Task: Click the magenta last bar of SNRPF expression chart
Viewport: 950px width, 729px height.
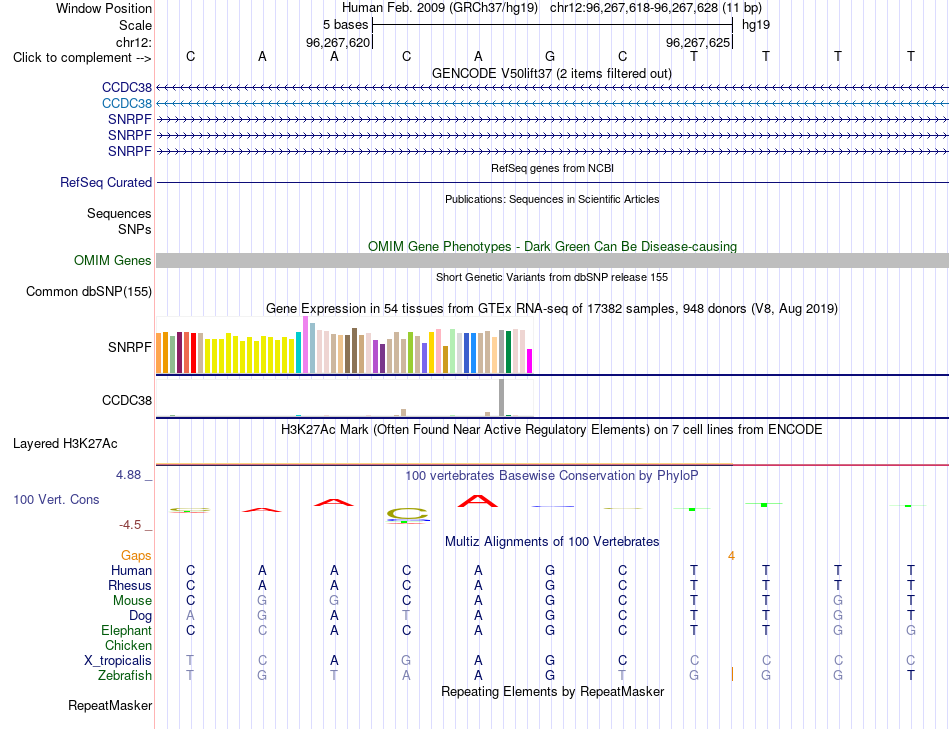Action: click(530, 361)
